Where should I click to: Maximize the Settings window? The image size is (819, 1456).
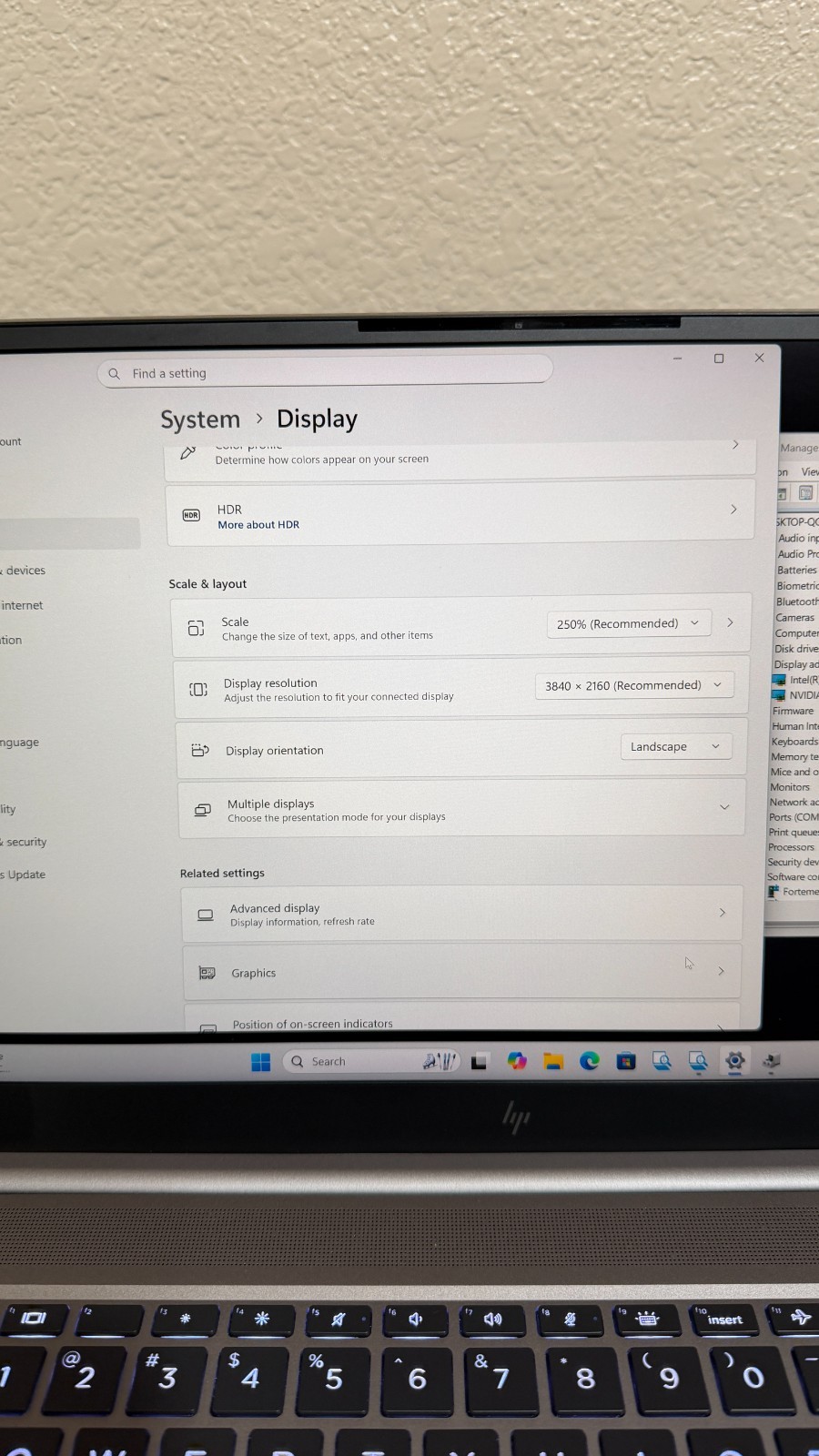[719, 359]
